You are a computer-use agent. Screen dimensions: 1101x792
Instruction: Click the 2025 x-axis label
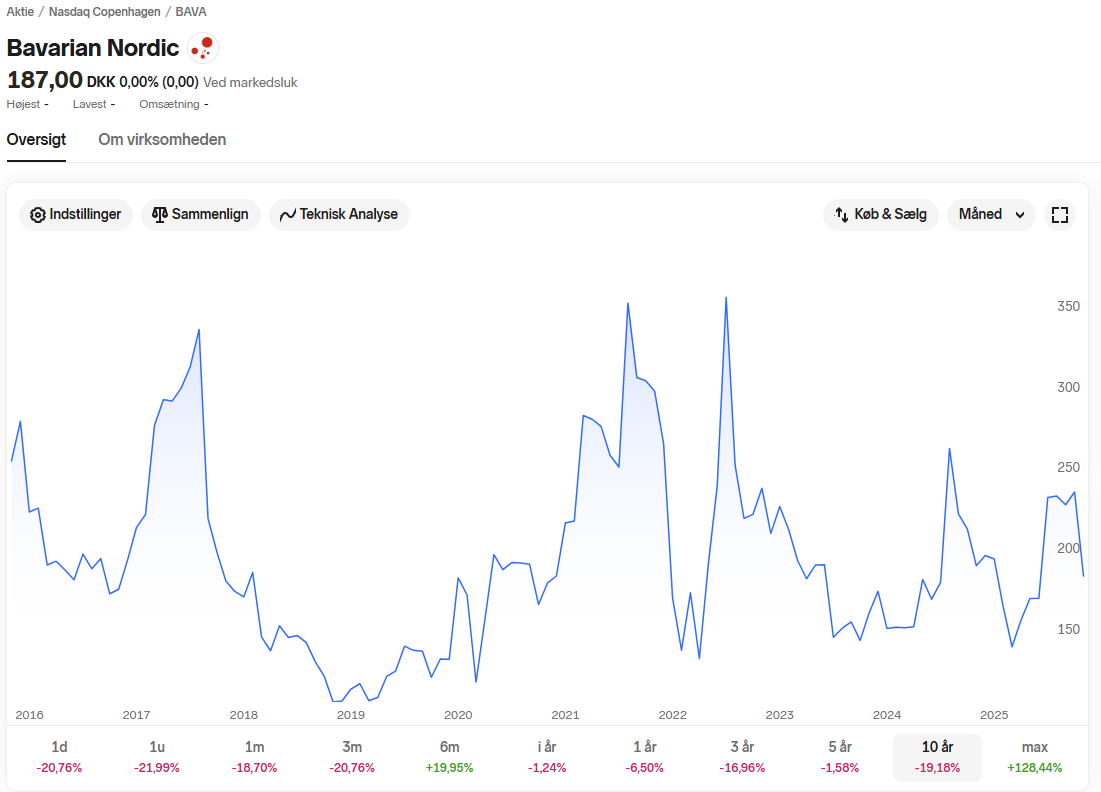[x=994, y=715]
